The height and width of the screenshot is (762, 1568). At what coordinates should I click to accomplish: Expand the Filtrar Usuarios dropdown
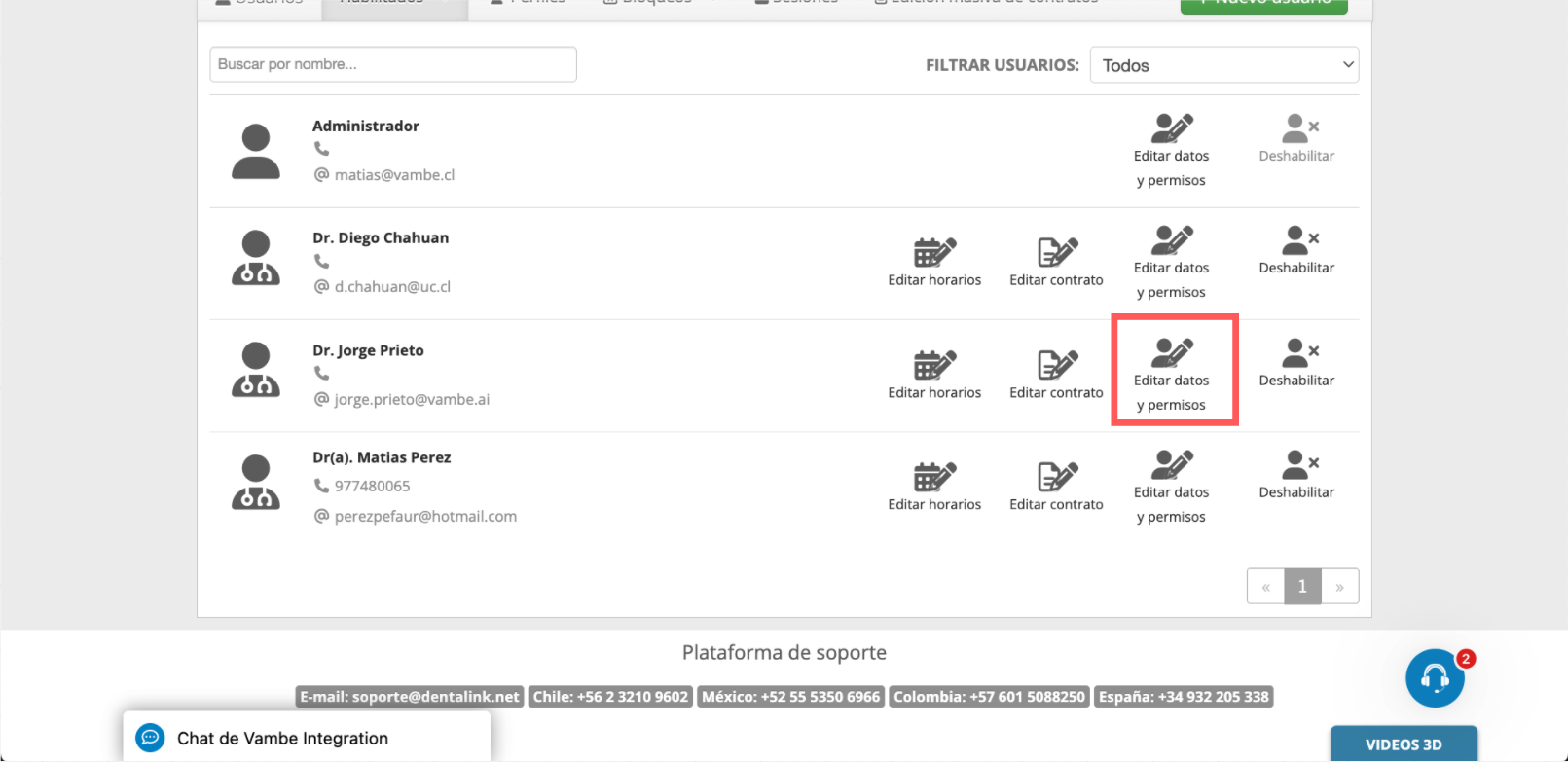pyautogui.click(x=1223, y=65)
